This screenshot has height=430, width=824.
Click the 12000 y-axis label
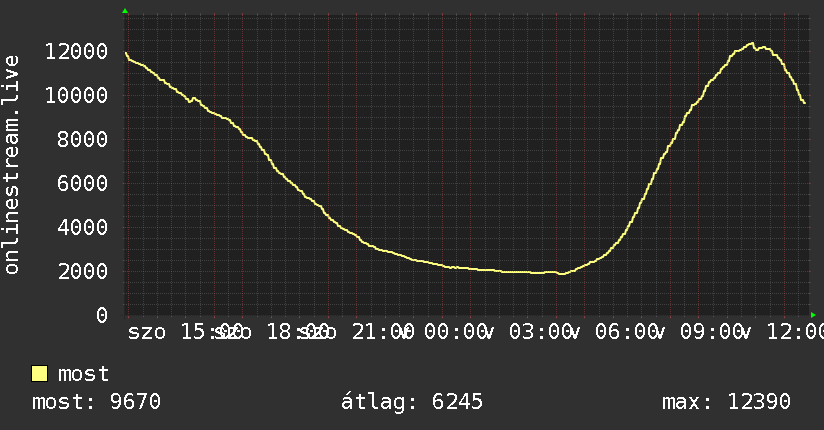76,52
